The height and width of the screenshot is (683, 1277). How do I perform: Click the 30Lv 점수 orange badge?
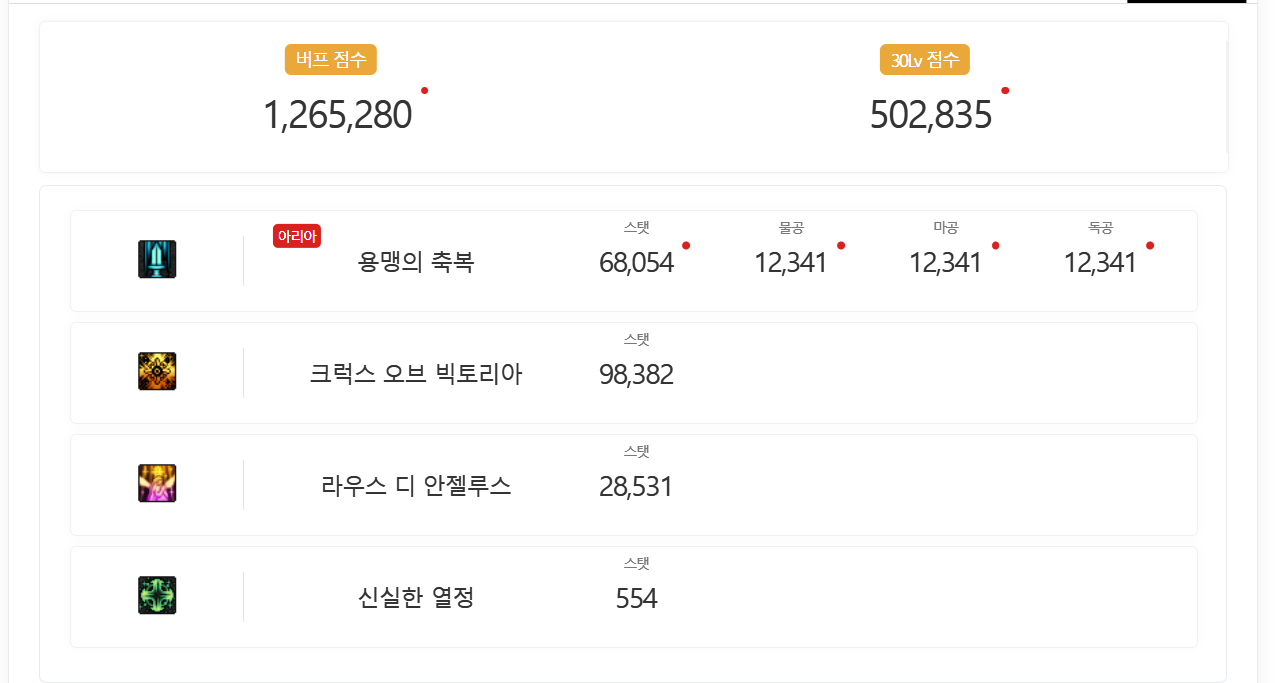(x=925, y=60)
